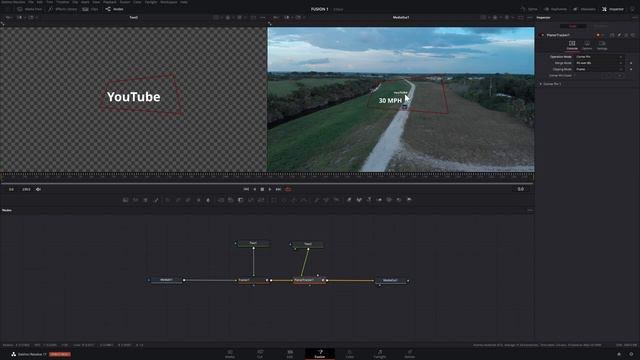The width and height of the screenshot is (640, 360).
Task: Select the MediaIn1 node
Action: coord(166,280)
